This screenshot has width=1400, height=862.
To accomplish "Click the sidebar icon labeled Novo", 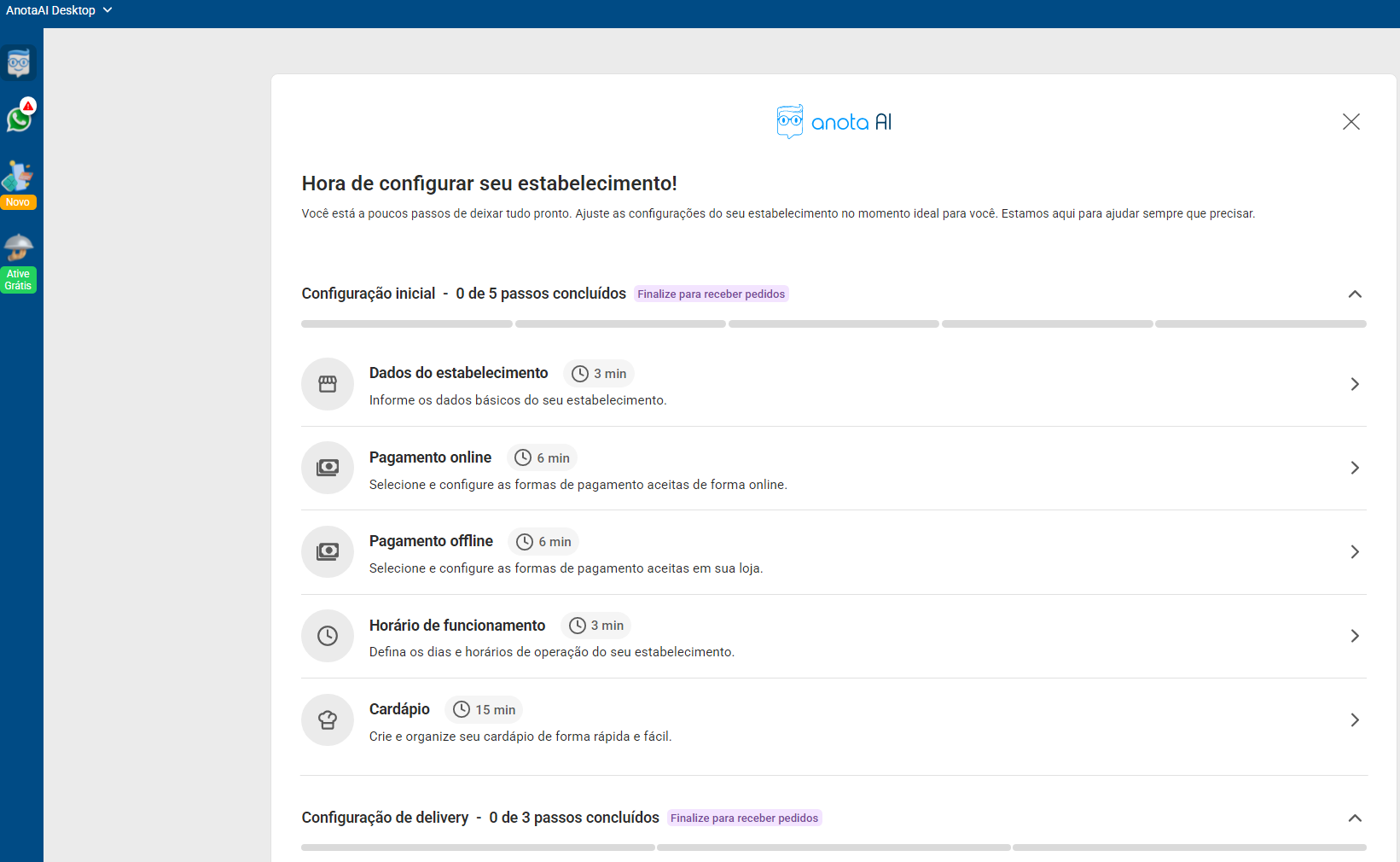I will coord(18,183).
